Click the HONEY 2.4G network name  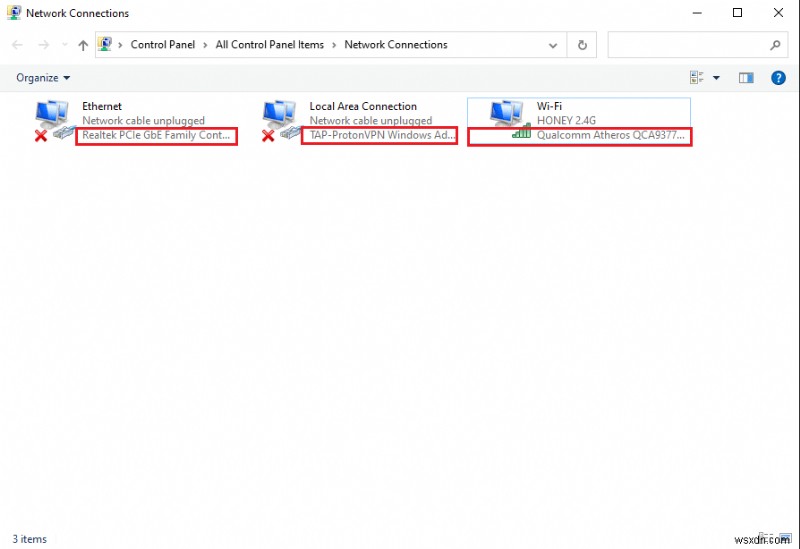click(566, 120)
